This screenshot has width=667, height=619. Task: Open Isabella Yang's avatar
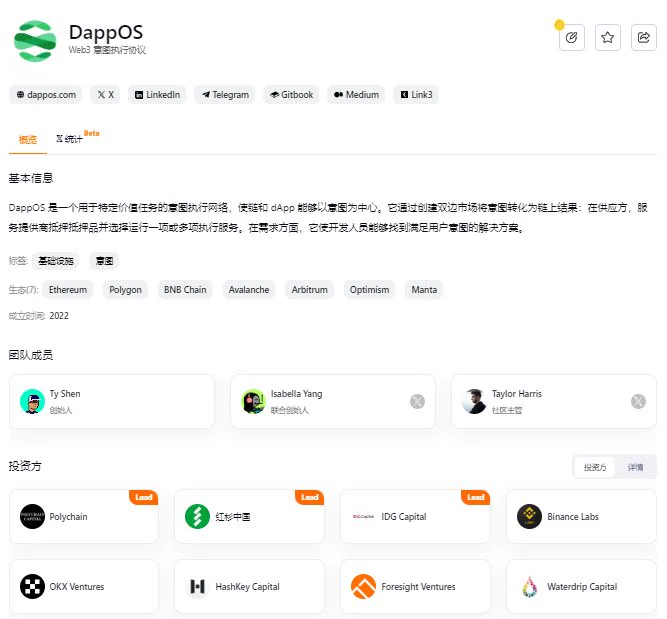click(x=254, y=401)
